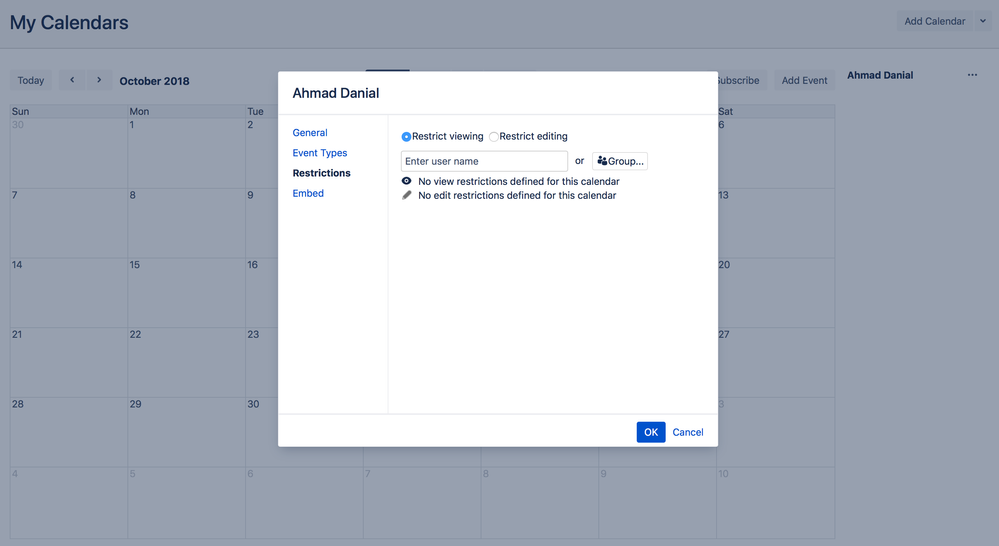Click the Today button in calendar

click(31, 80)
